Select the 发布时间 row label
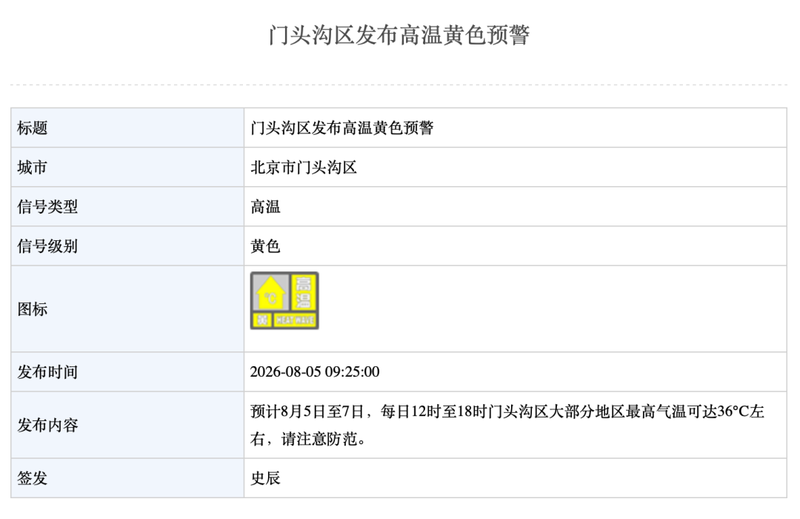The width and height of the screenshot is (800, 519). pos(47,372)
